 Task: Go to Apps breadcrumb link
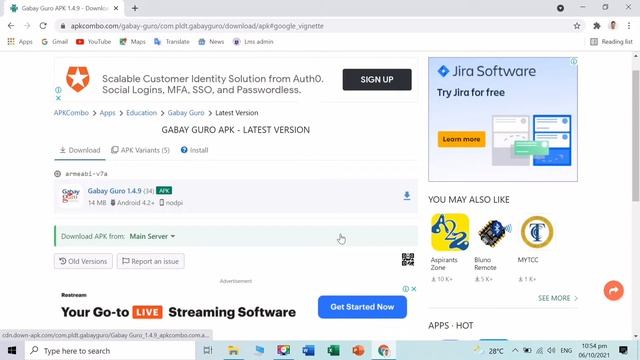[107, 113]
